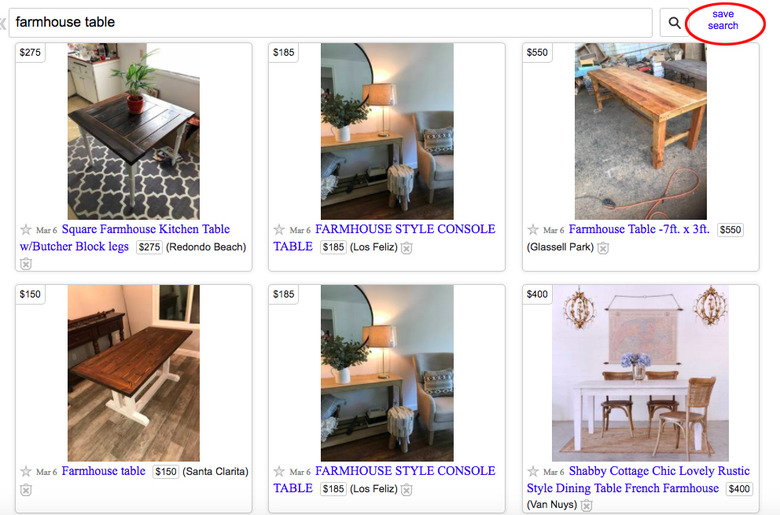Hide the Santa Clarita Farmhouse table posting

(26, 490)
